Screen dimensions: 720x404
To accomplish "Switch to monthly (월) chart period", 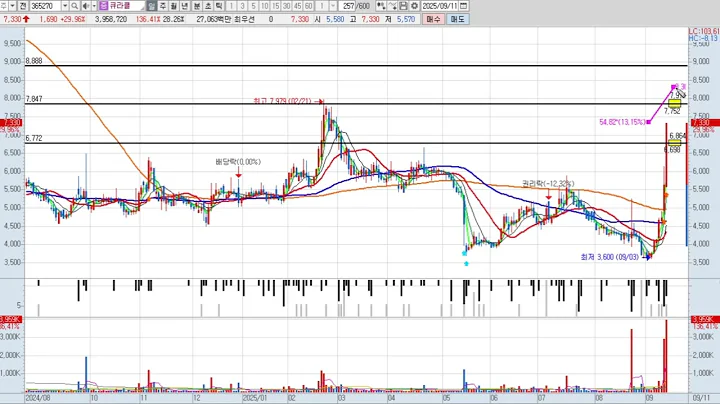I will pos(174,6).
